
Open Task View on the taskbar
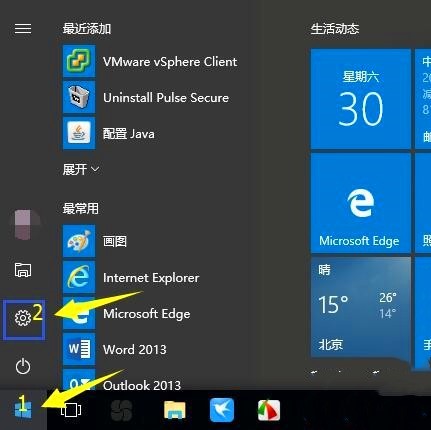click(71, 410)
